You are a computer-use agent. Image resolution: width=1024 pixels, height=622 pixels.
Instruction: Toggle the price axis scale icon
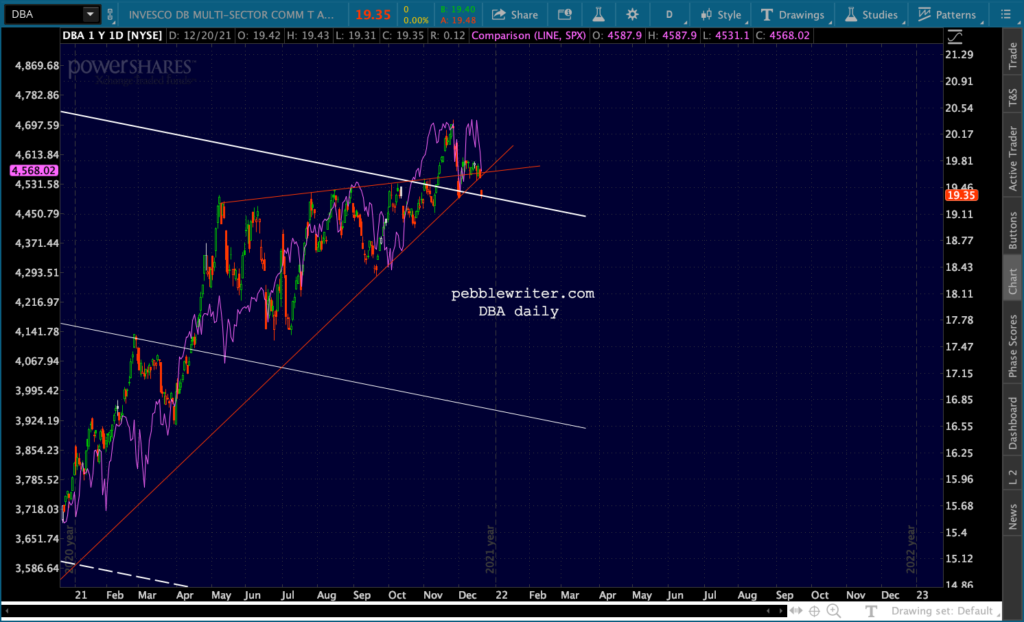point(954,35)
